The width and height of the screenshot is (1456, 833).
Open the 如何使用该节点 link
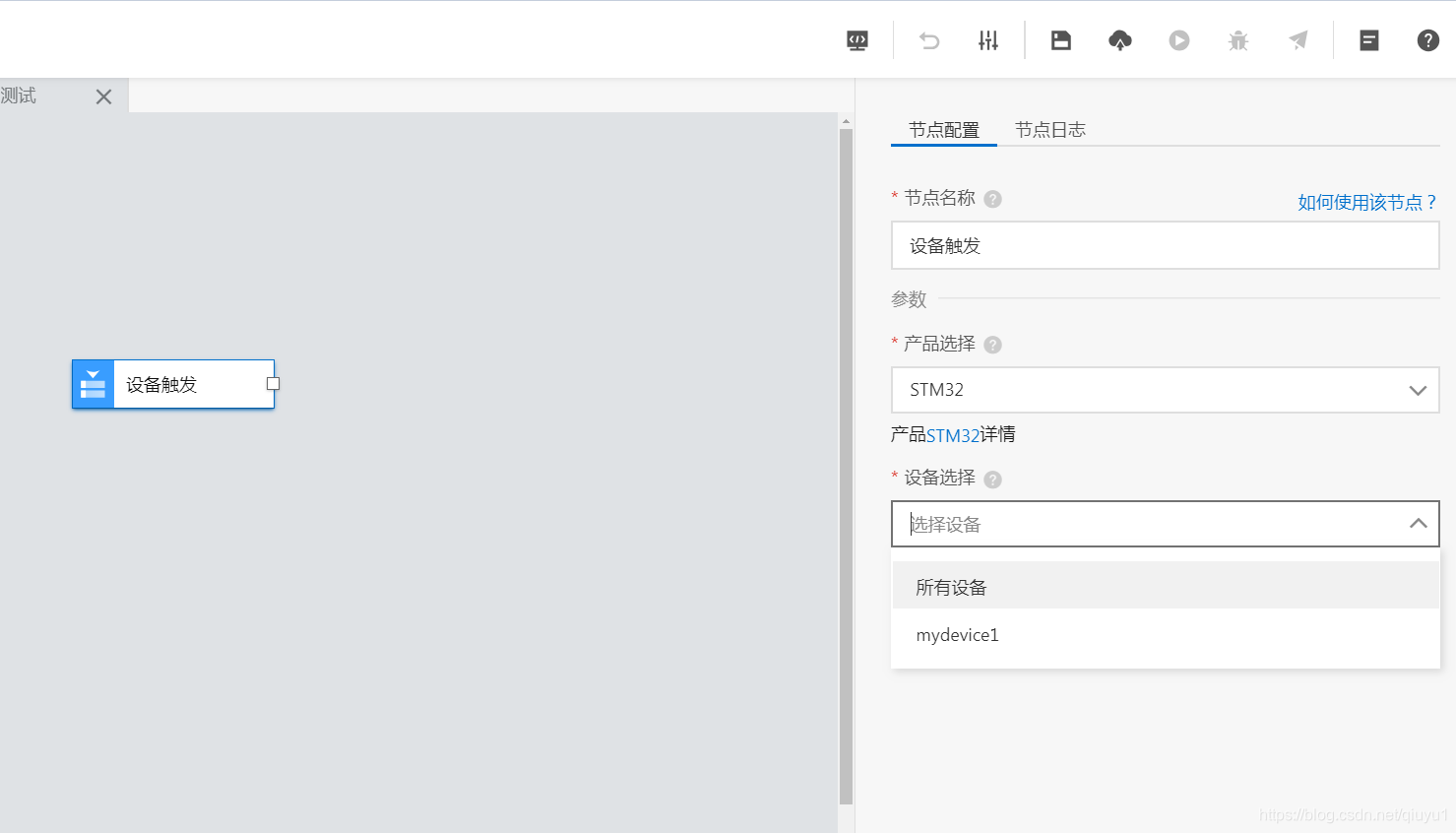point(1367,202)
